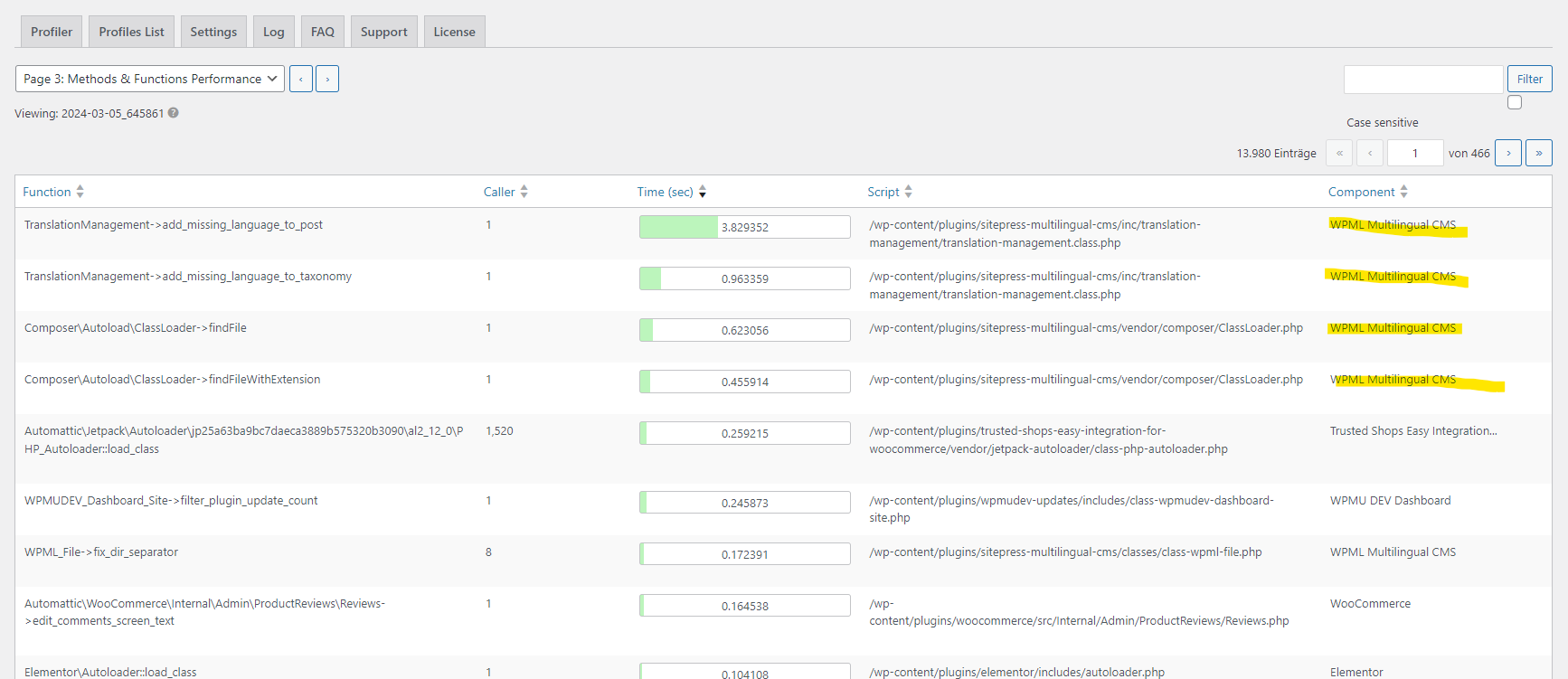Select the Support tab

pos(384,32)
